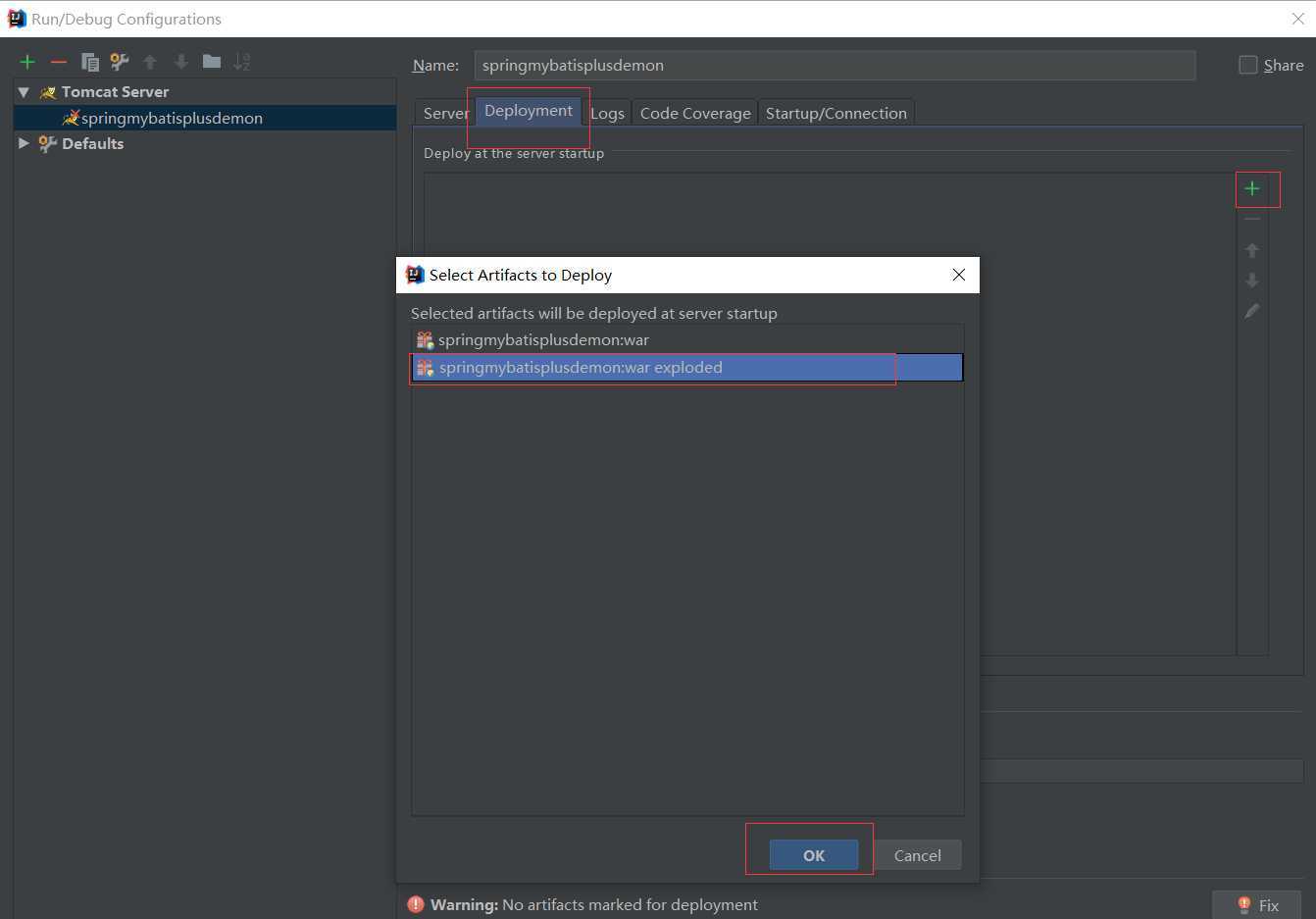Move artifact up arrow in Deployment panel
The image size is (1316, 919).
tap(1252, 250)
